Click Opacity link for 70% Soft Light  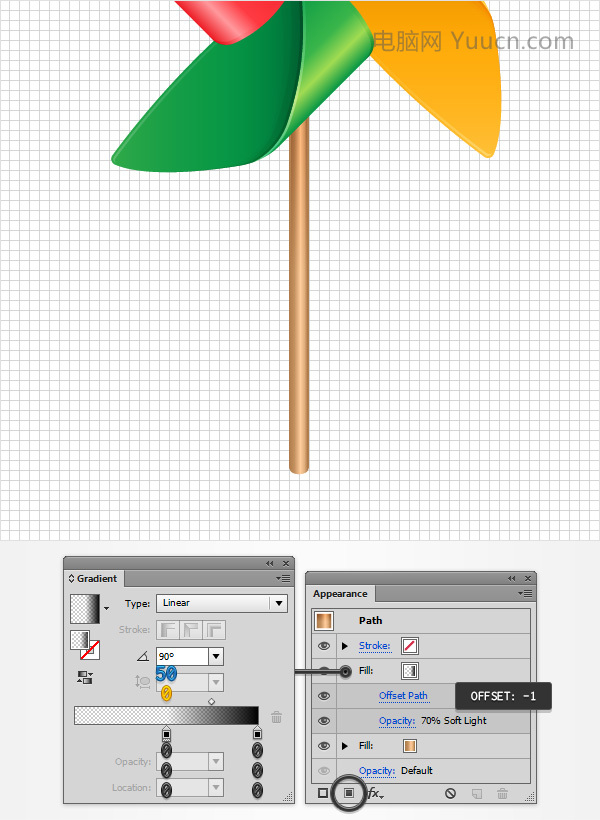pyautogui.click(x=397, y=721)
